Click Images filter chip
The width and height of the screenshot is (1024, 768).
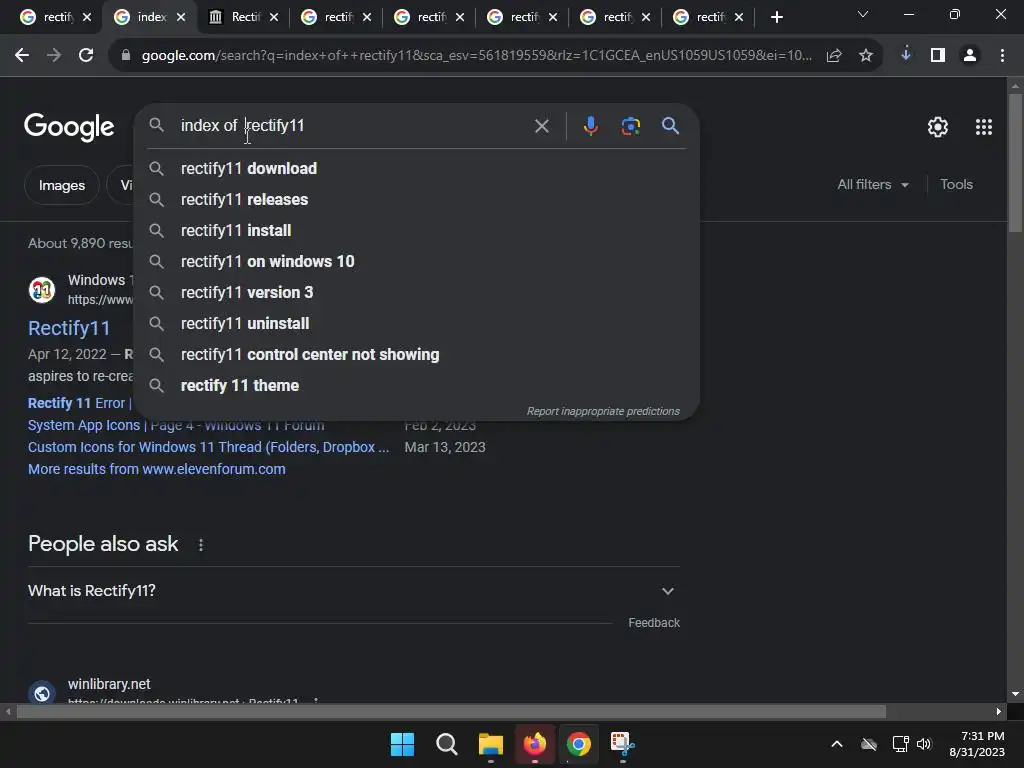61,185
